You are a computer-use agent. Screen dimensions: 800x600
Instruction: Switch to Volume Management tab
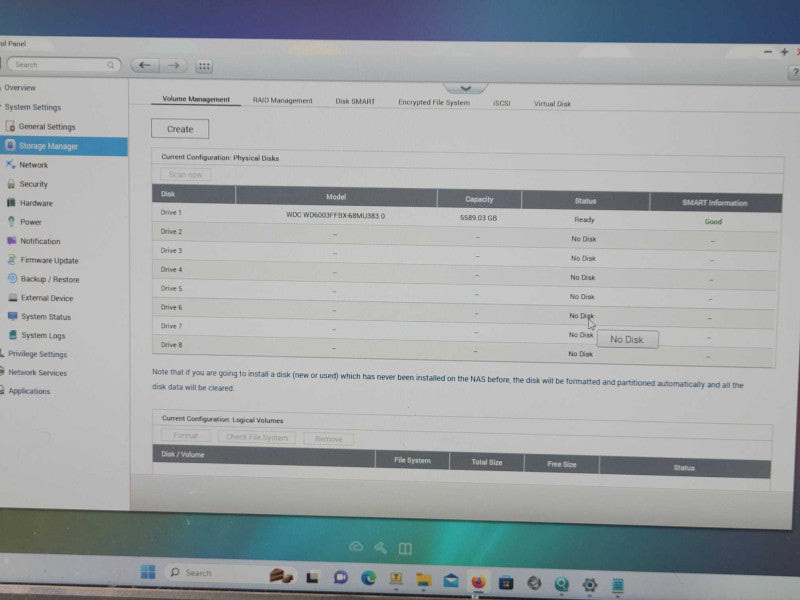[196, 99]
